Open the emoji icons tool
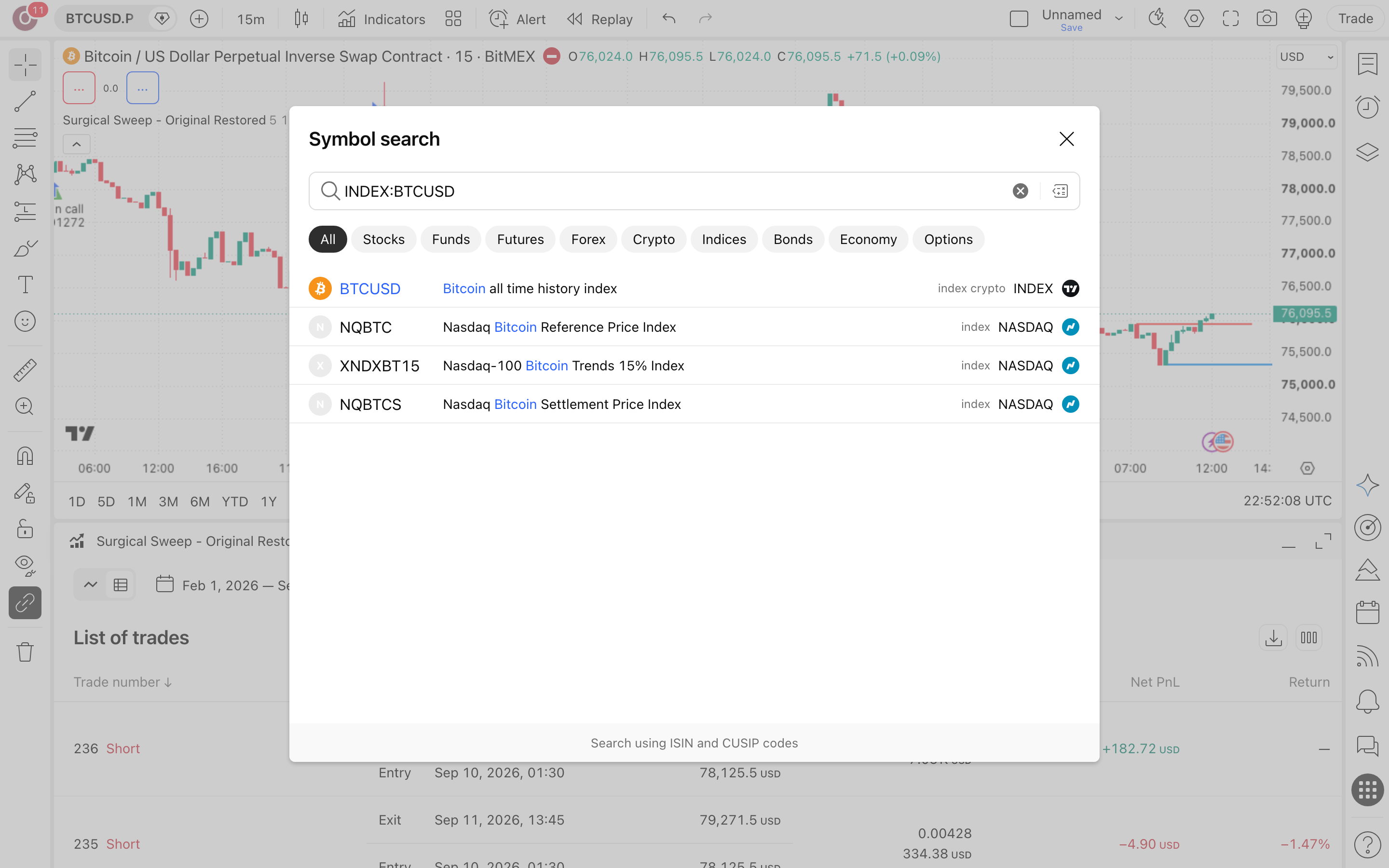 pos(25,322)
